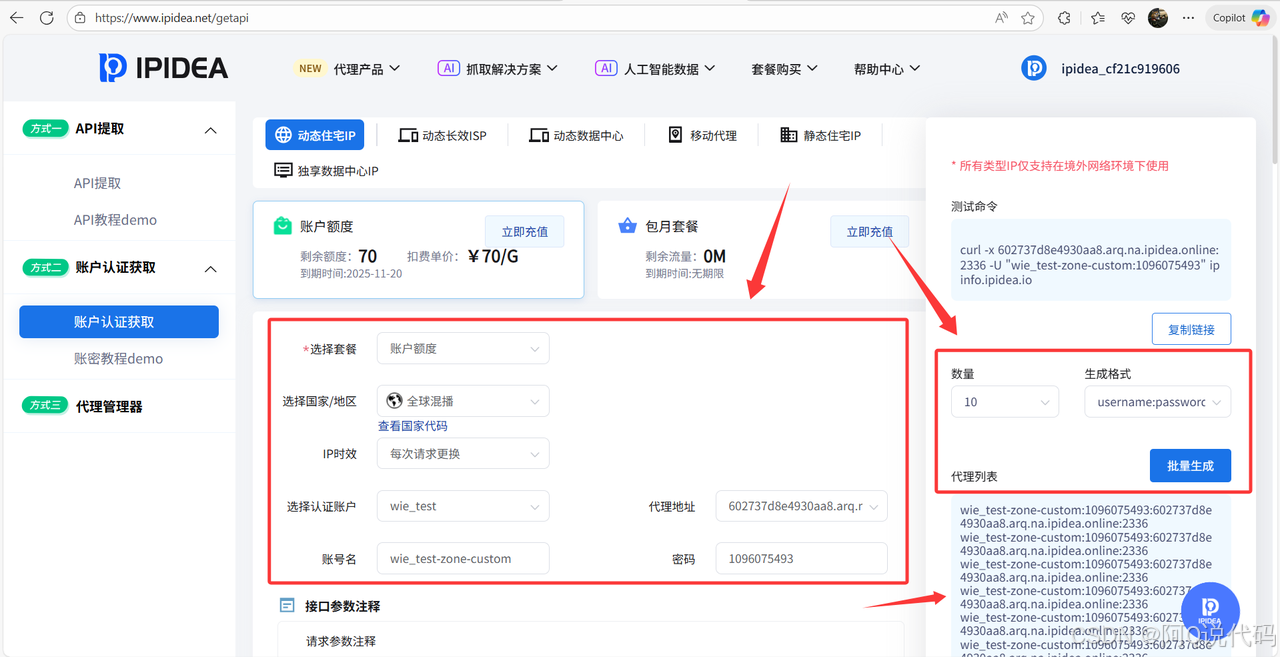Click the 账号名 input field
The height and width of the screenshot is (657, 1280).
pos(463,558)
